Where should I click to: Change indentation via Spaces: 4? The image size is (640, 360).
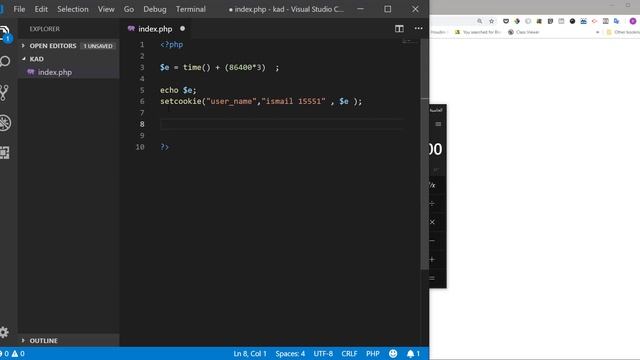coord(290,353)
